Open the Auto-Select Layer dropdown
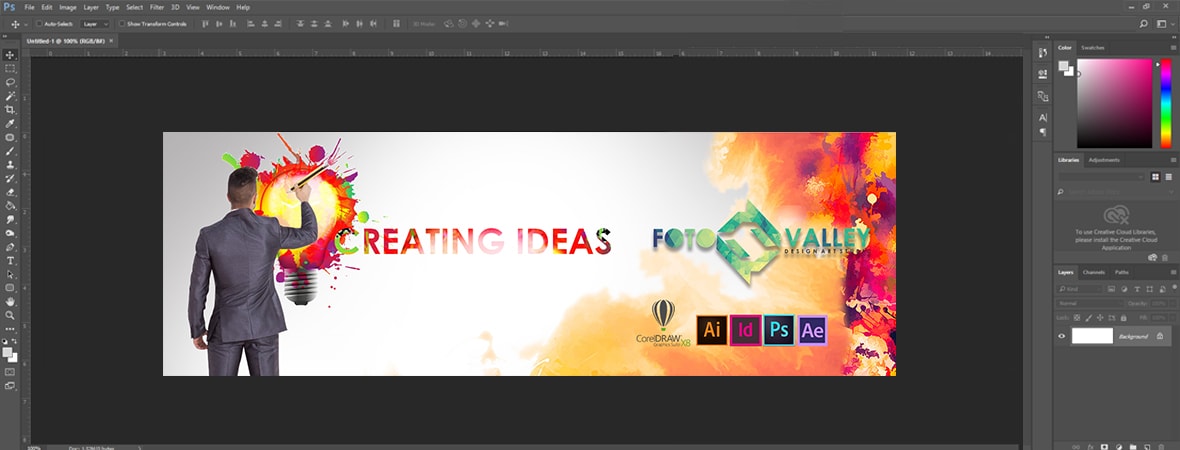 96,24
